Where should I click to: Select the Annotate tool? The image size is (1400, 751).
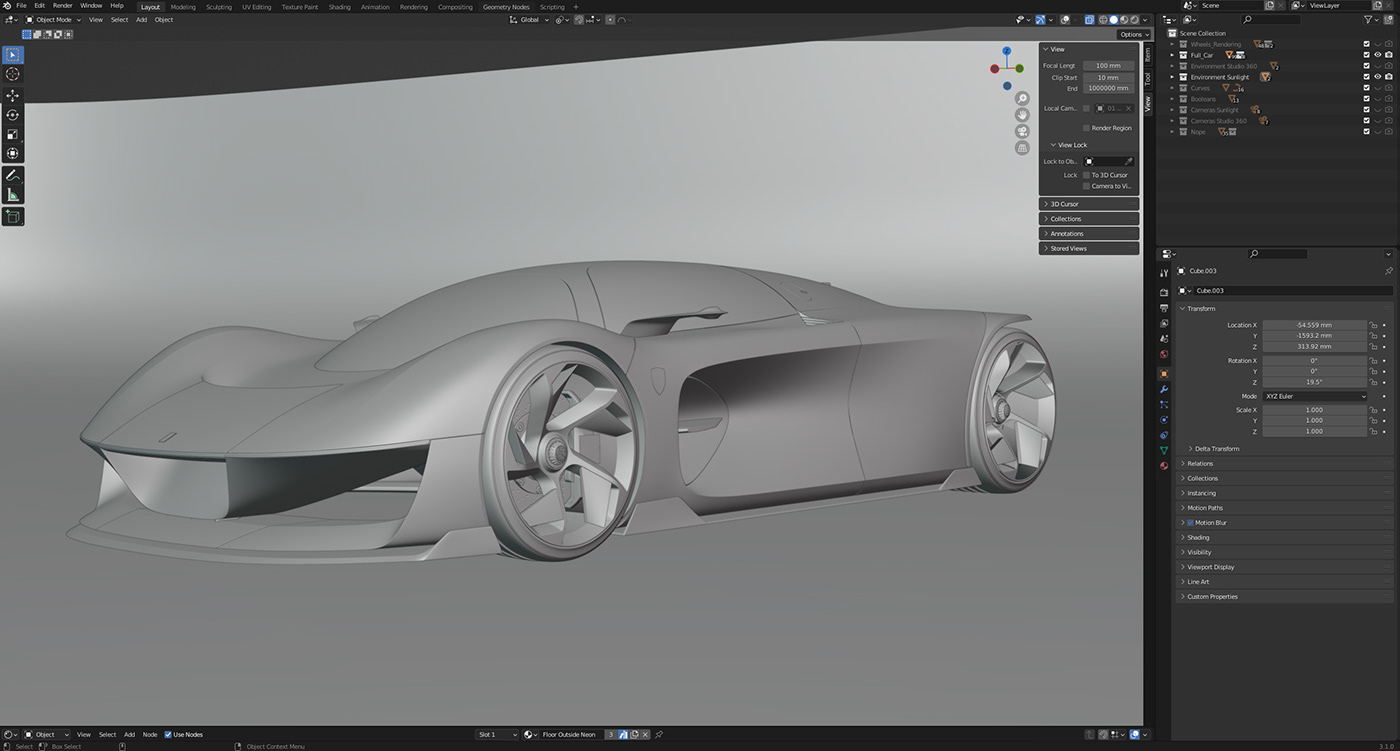[13, 174]
